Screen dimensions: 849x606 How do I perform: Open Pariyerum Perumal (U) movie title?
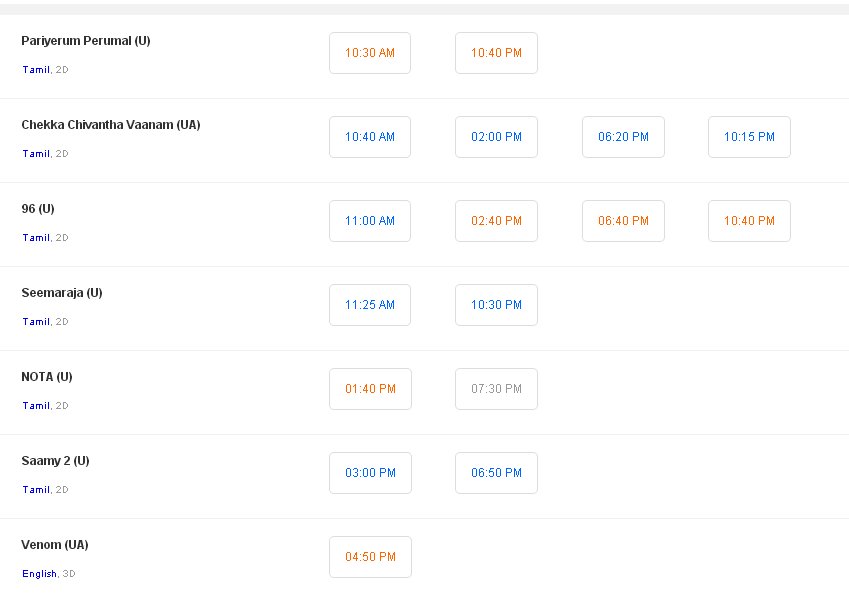point(86,41)
